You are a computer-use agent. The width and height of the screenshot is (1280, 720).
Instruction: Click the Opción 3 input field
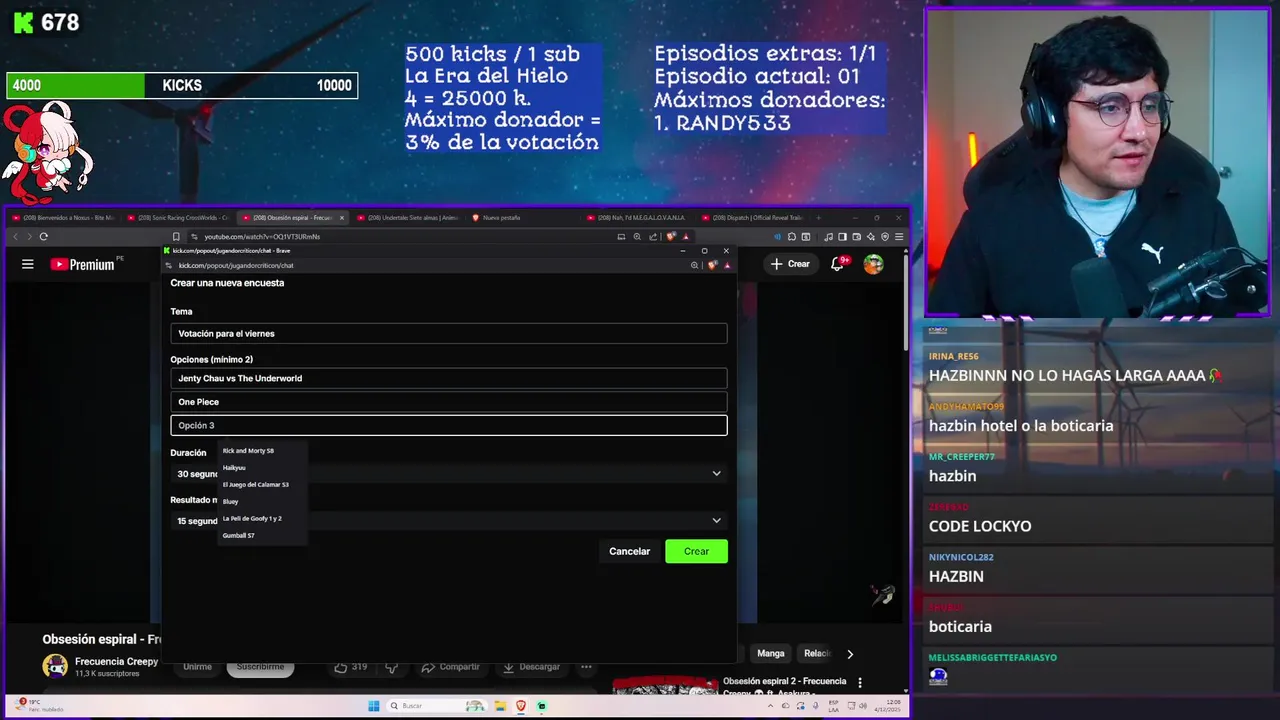click(x=449, y=425)
